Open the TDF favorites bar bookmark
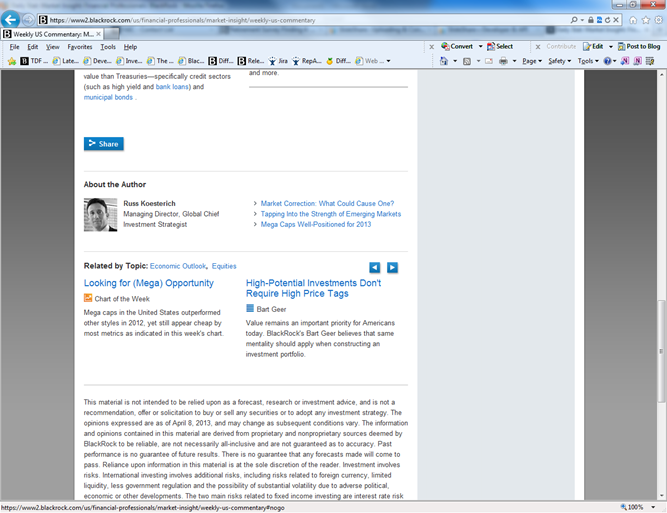This screenshot has width=667, height=513. tap(34, 61)
